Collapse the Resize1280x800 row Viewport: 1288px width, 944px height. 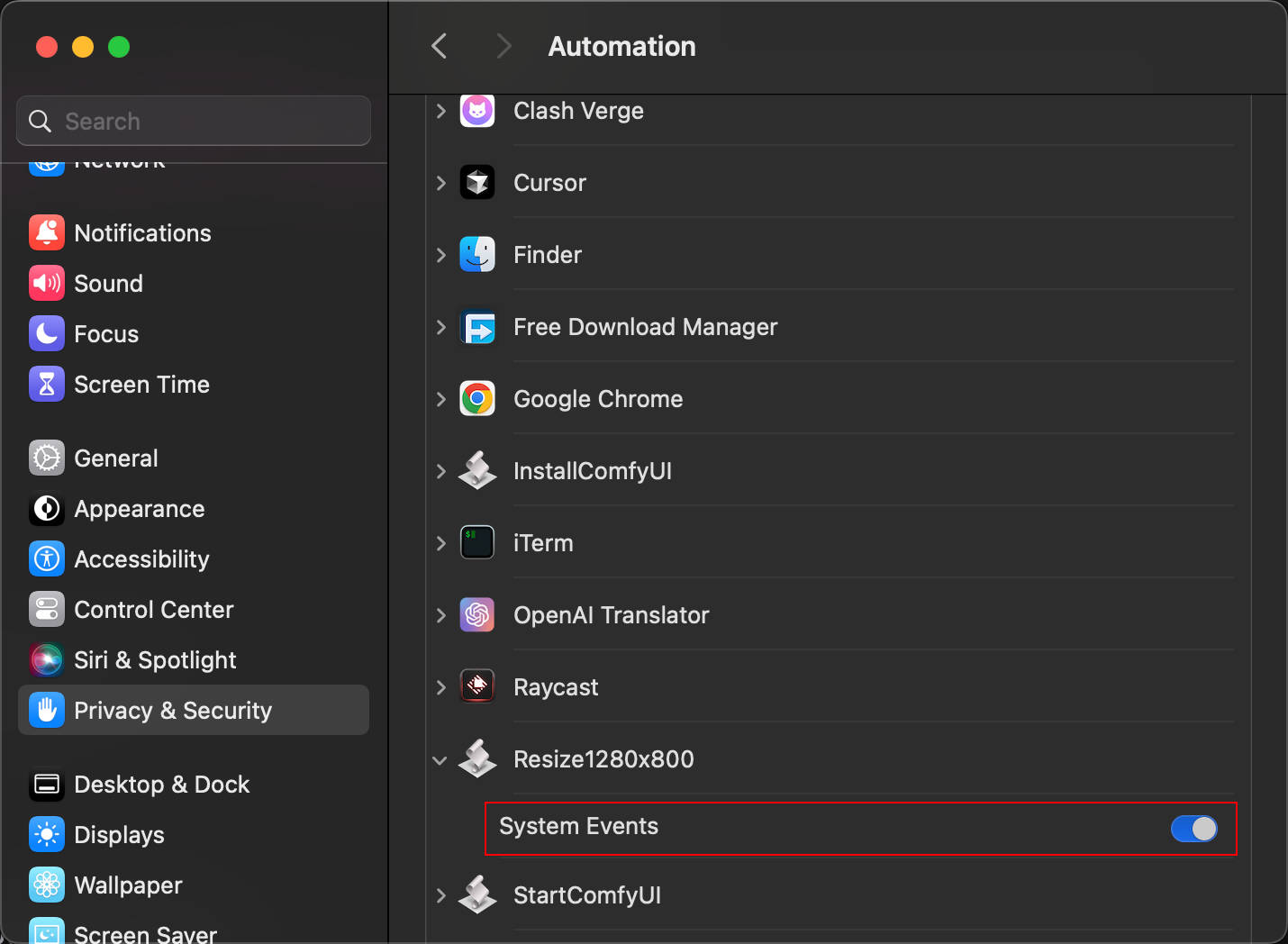(440, 760)
